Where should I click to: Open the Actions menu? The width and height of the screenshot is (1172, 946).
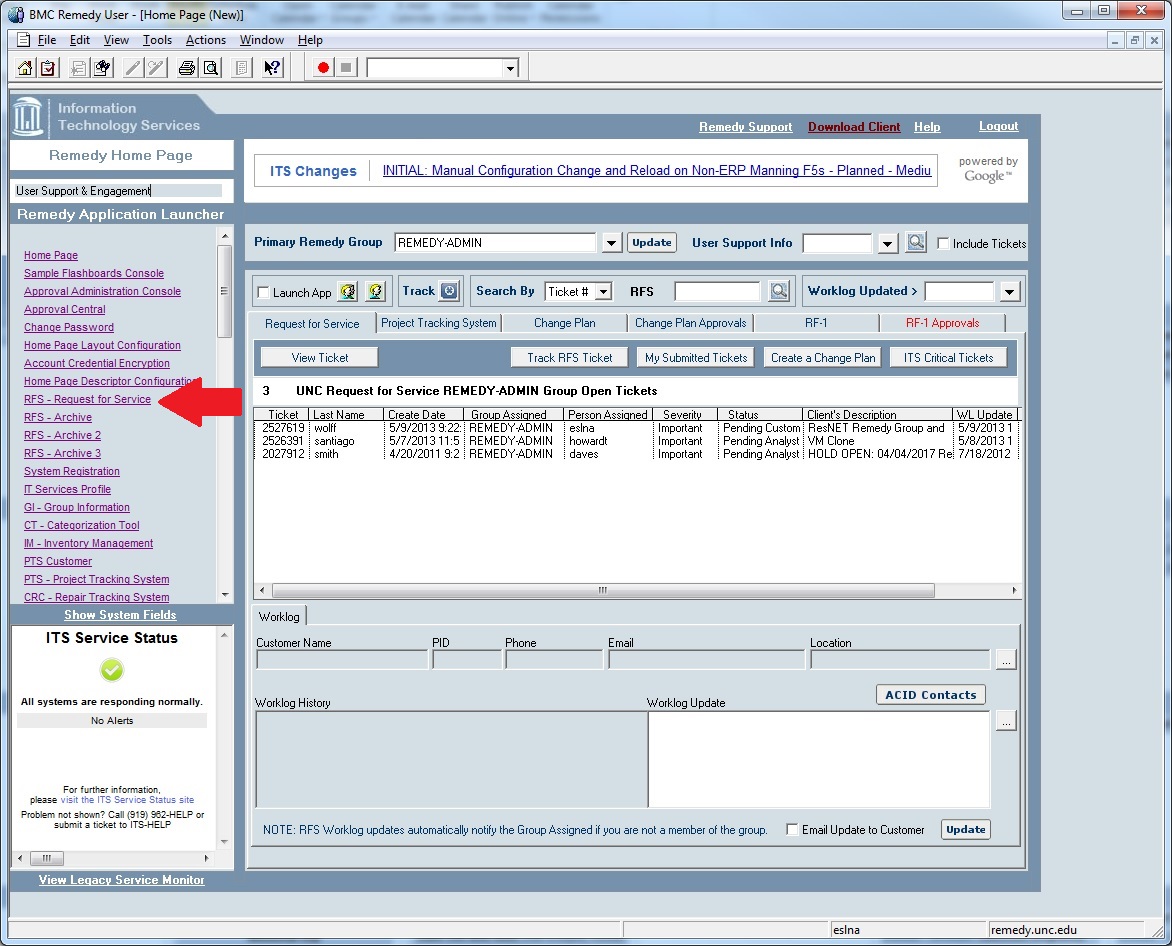[206, 40]
